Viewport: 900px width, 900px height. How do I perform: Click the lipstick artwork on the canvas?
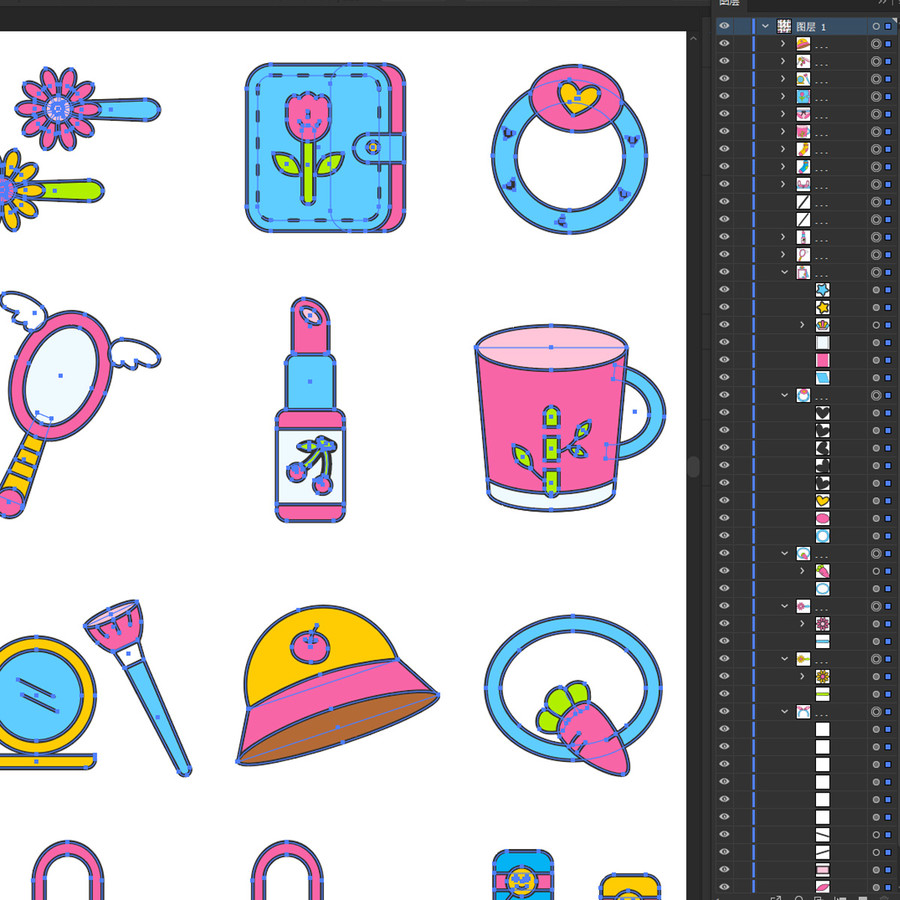click(x=310, y=410)
